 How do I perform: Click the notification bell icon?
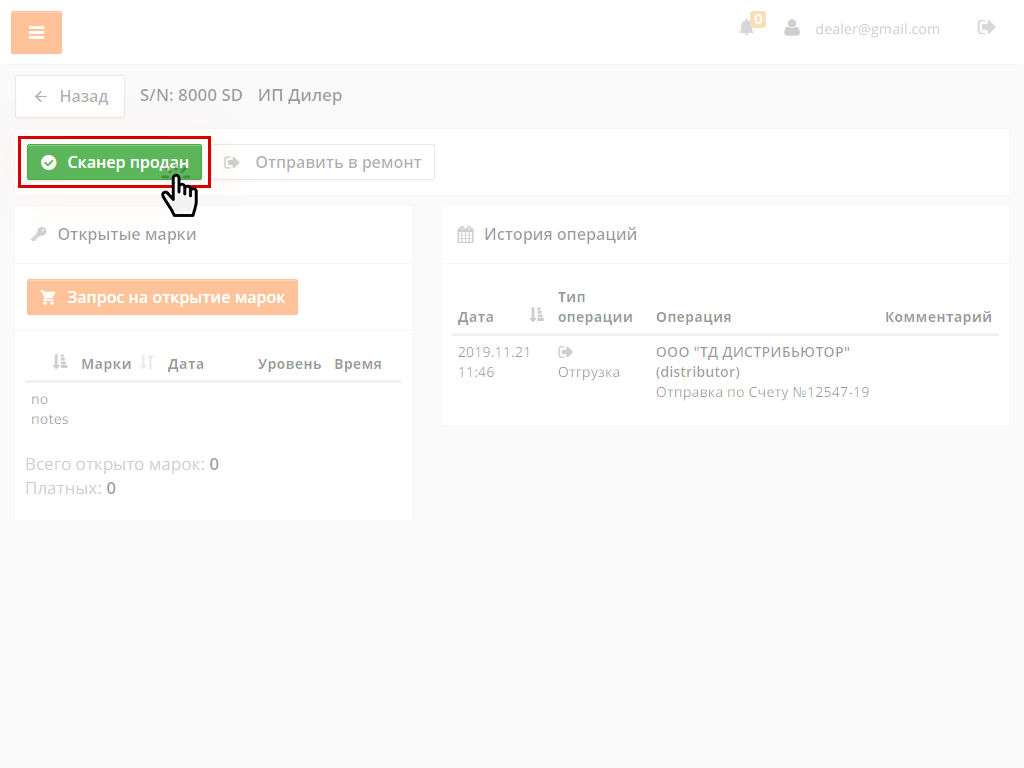pos(746,28)
